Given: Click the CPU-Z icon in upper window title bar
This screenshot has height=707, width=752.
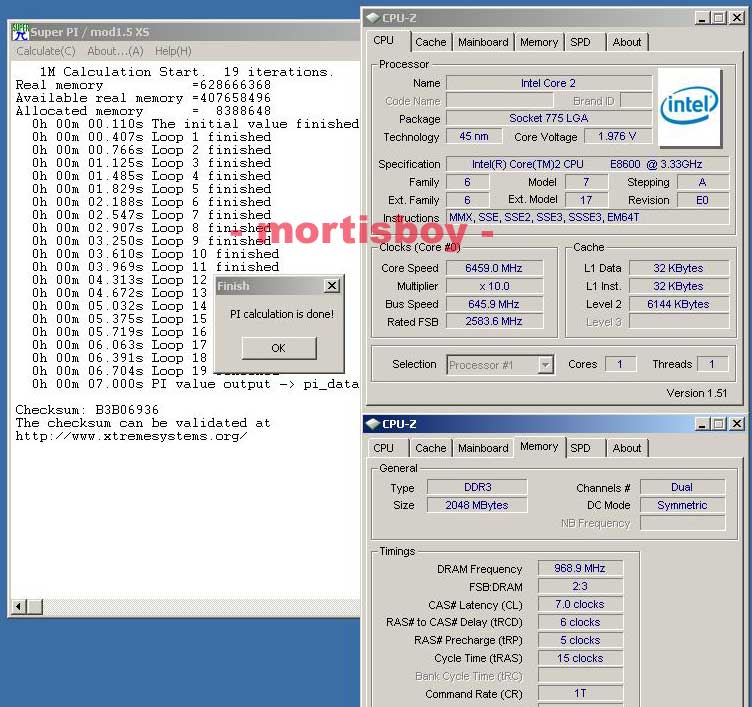Looking at the screenshot, I should (373, 18).
